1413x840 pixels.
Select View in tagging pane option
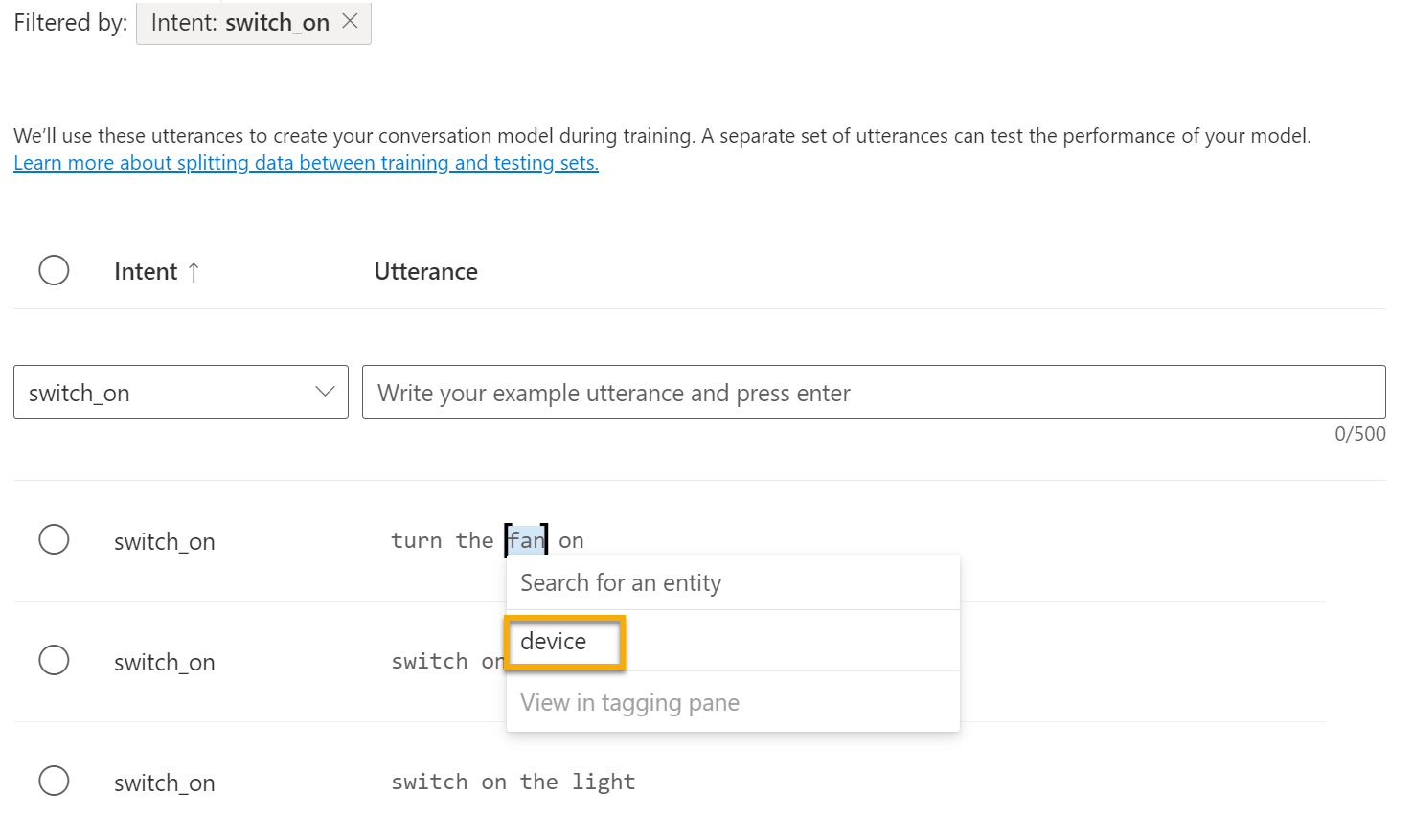point(629,703)
